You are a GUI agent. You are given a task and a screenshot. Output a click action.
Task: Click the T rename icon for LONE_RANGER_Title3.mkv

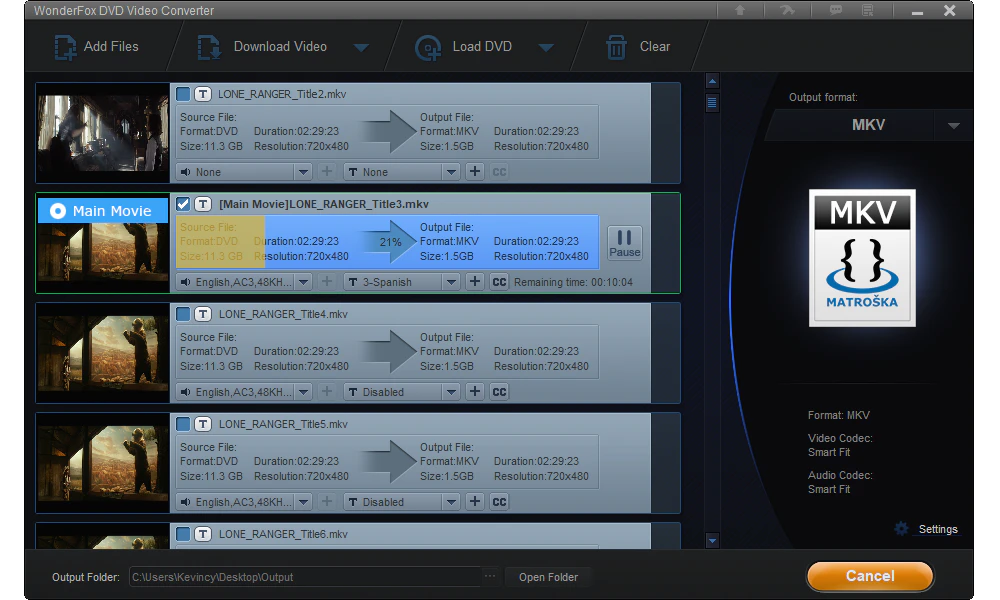tap(203, 204)
